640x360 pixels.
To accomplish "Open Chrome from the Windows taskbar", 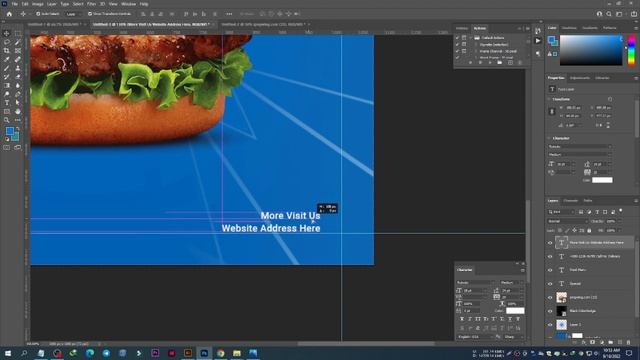I will (220, 353).
